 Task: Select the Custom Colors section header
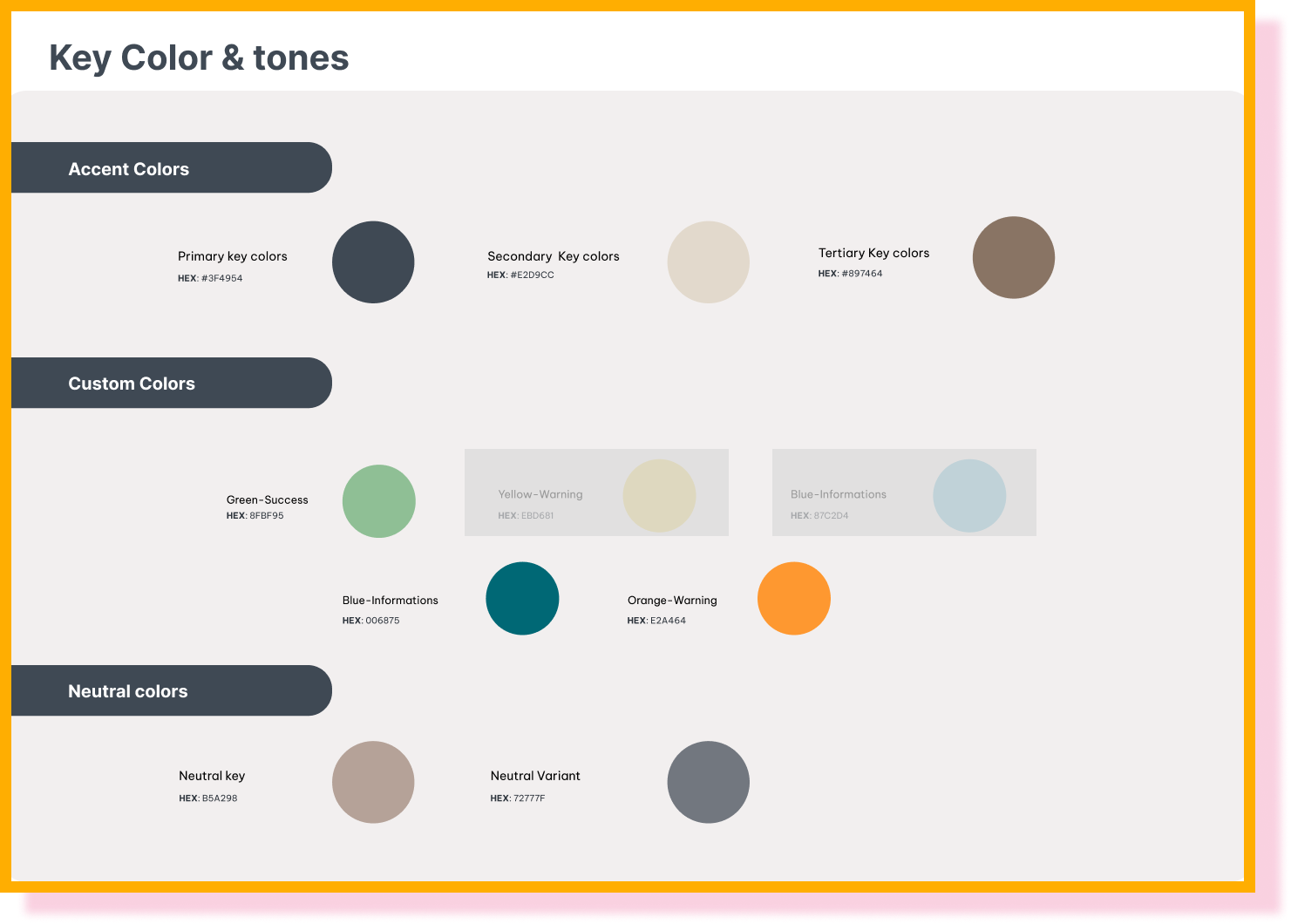pos(132,384)
